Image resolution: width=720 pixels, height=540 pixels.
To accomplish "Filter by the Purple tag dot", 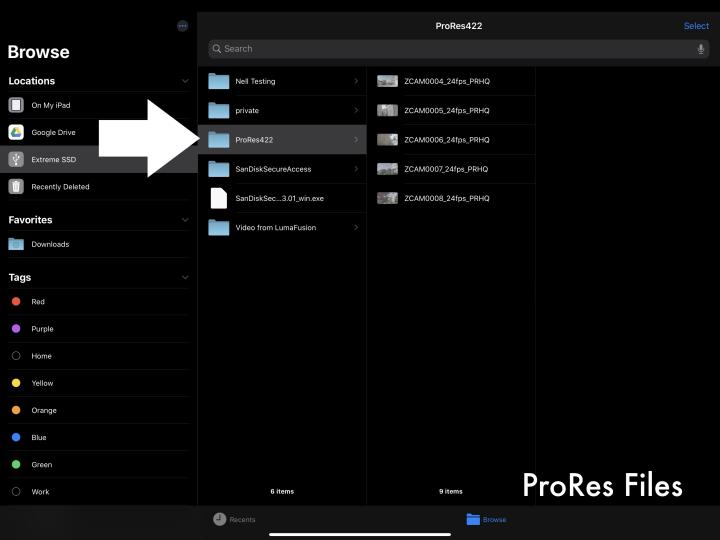I will [16, 328].
